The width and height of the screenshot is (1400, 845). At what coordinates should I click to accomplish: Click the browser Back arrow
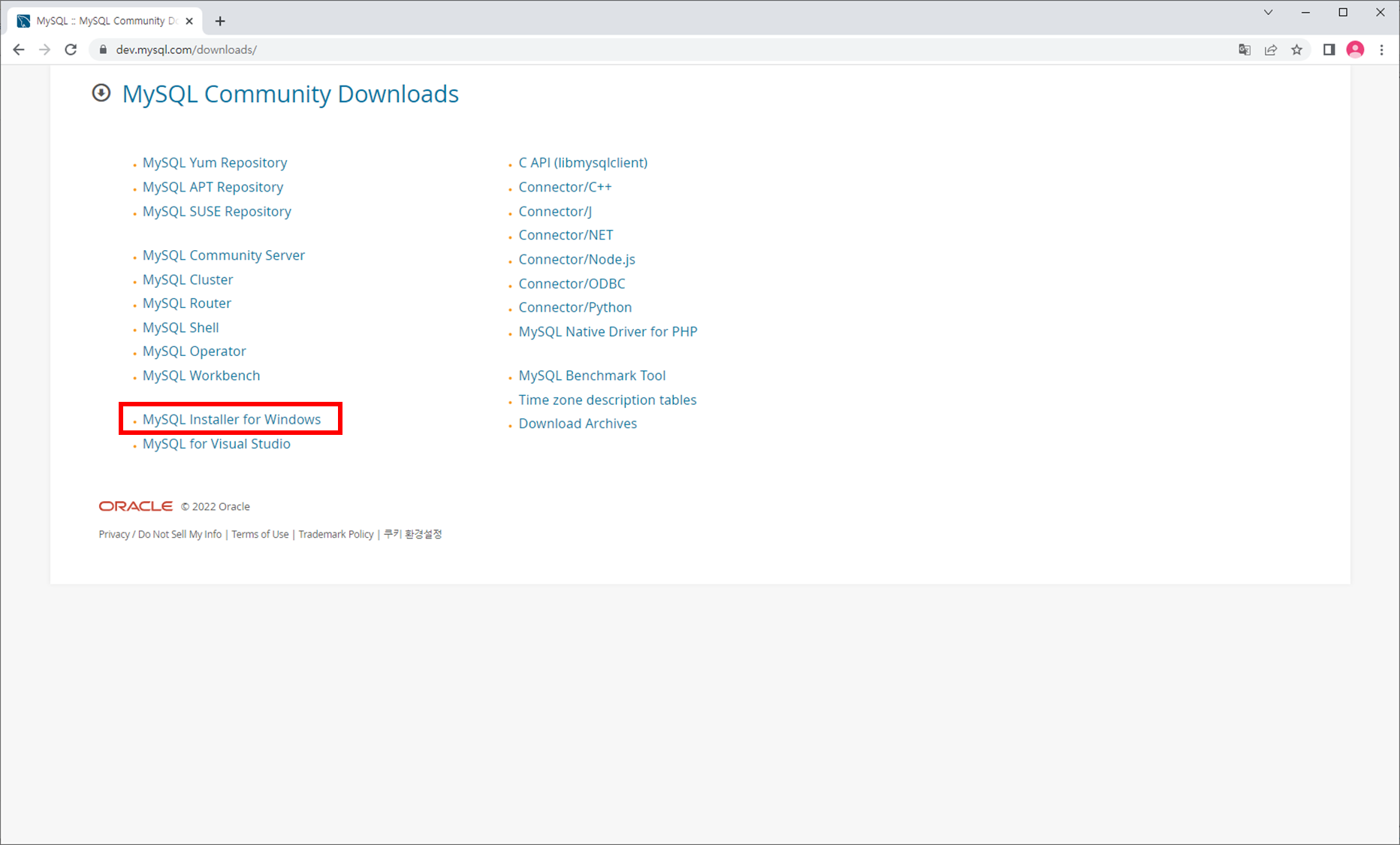tap(19, 50)
